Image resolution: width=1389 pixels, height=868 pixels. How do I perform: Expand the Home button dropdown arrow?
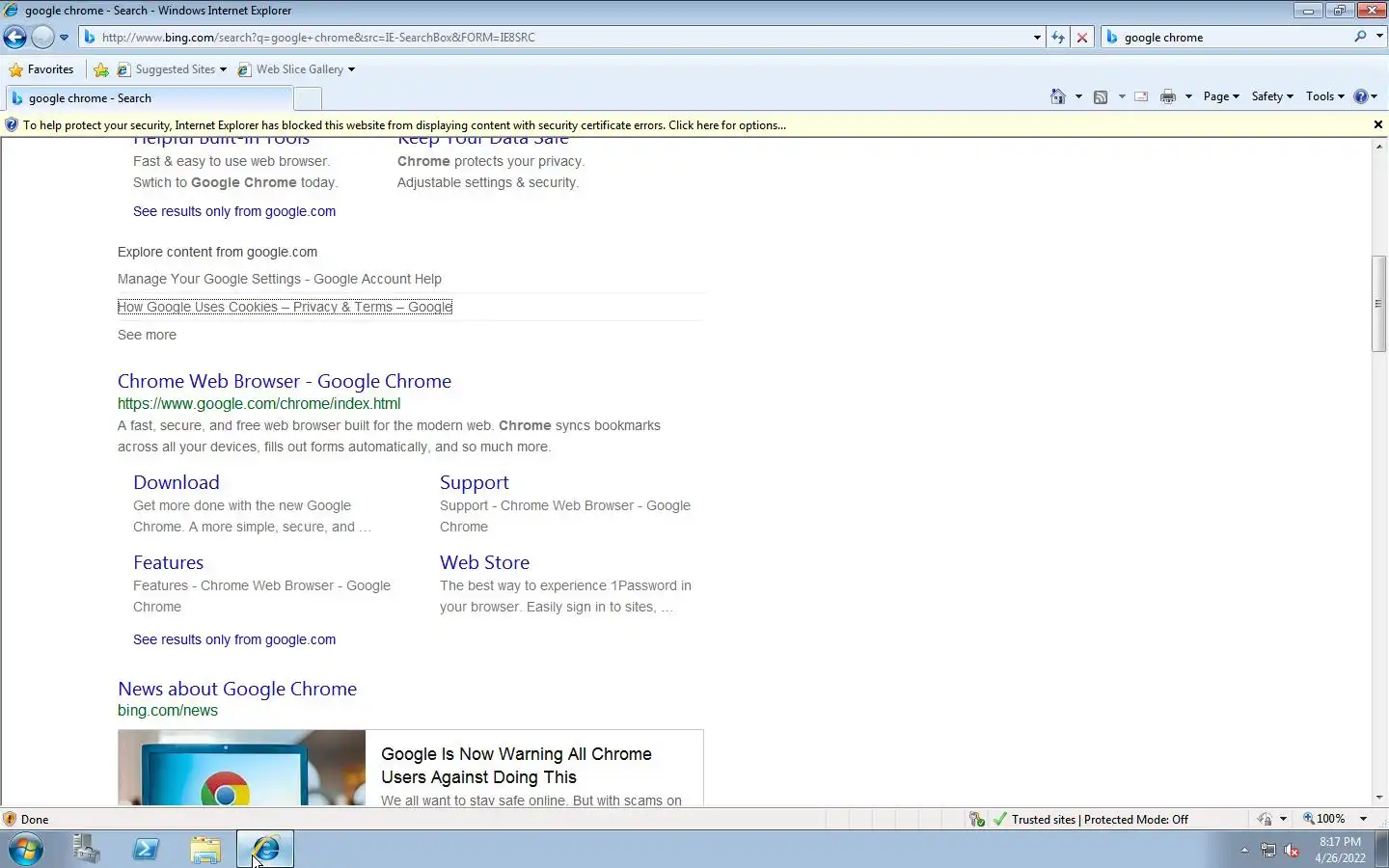(1078, 96)
